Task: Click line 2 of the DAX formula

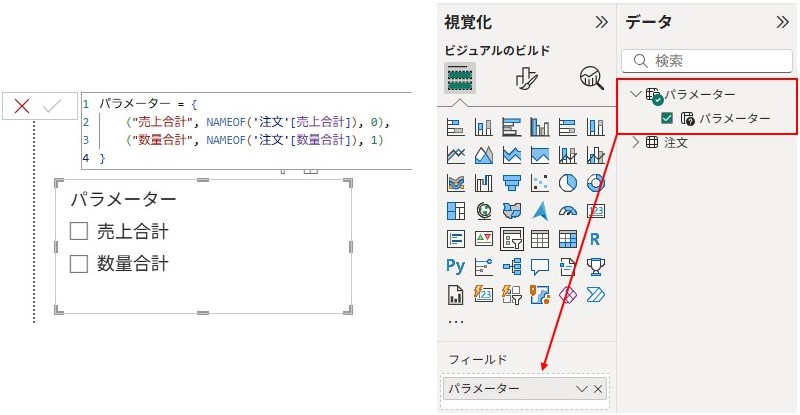Action: (x=258, y=122)
